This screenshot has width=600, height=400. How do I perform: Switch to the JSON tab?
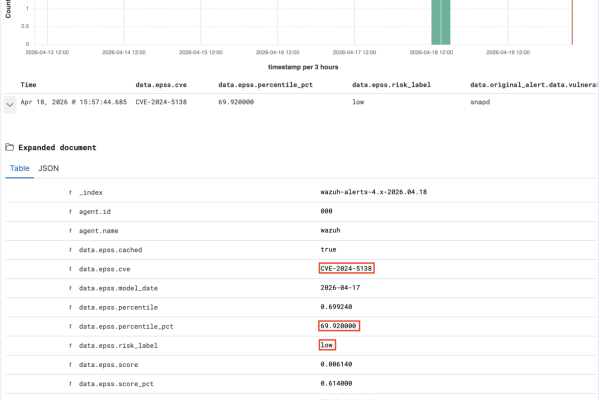pos(48,169)
